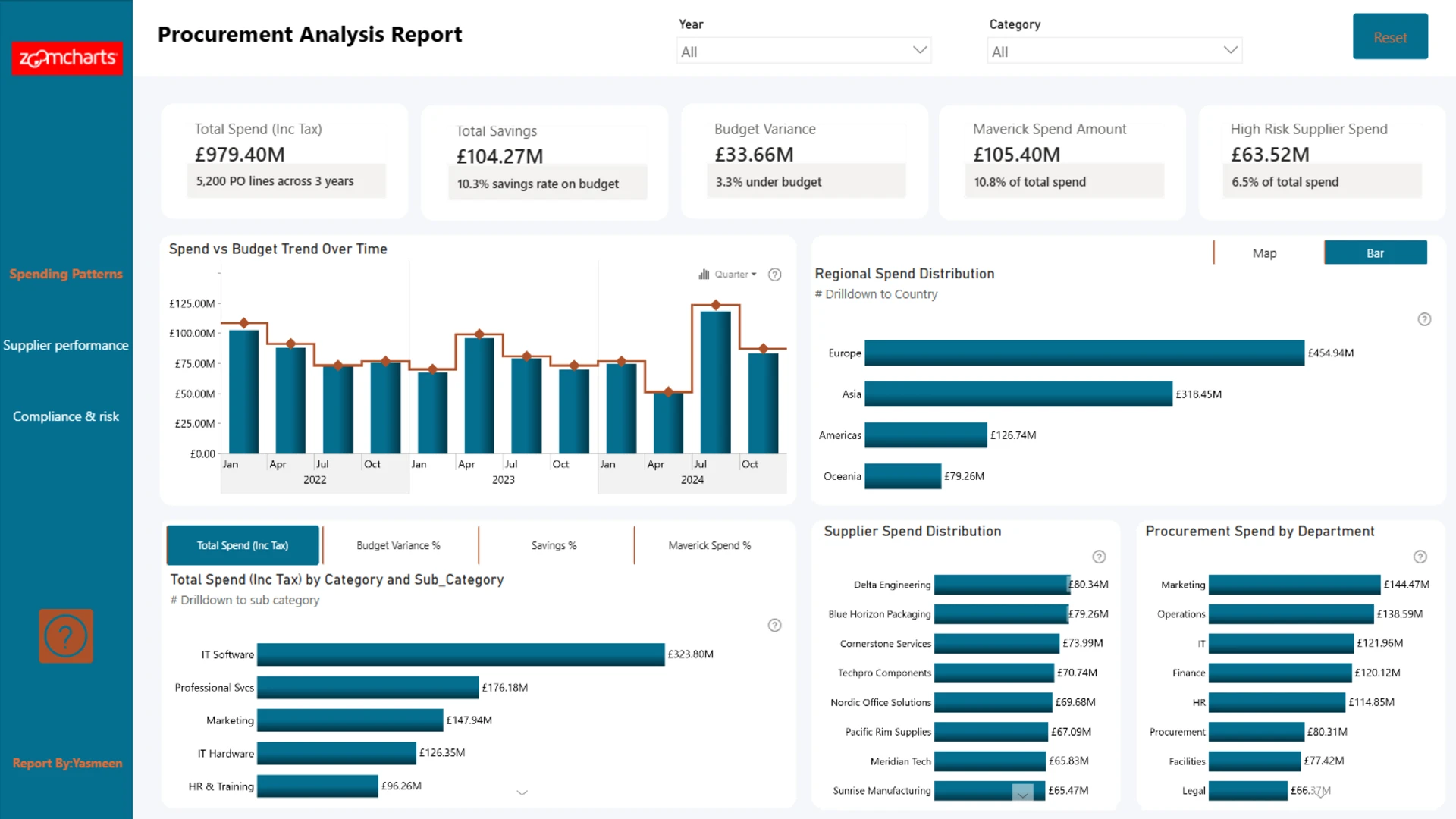1456x819 pixels.
Task: Click the 2022 year label on the time axis
Action: (315, 480)
